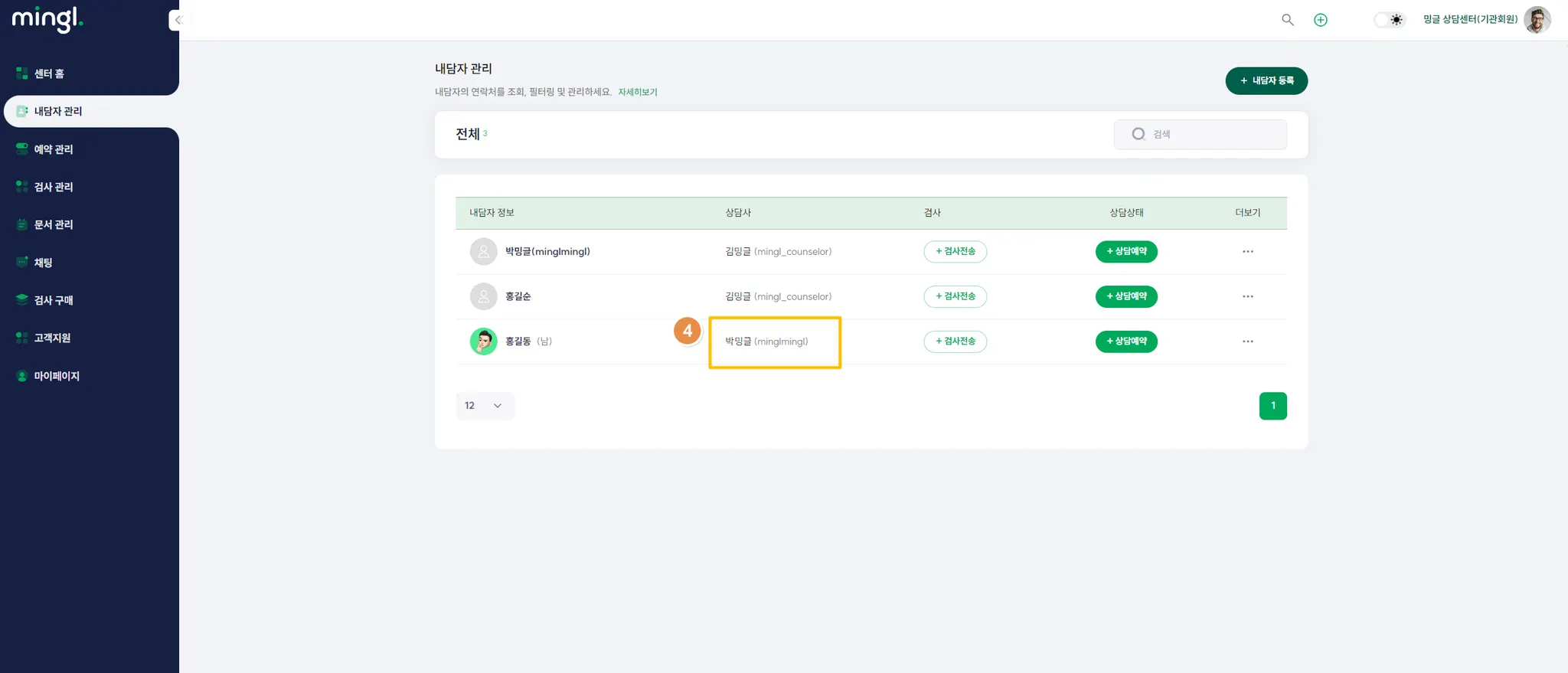Book counseling for 박밍글 with 상담예약

point(1126,252)
